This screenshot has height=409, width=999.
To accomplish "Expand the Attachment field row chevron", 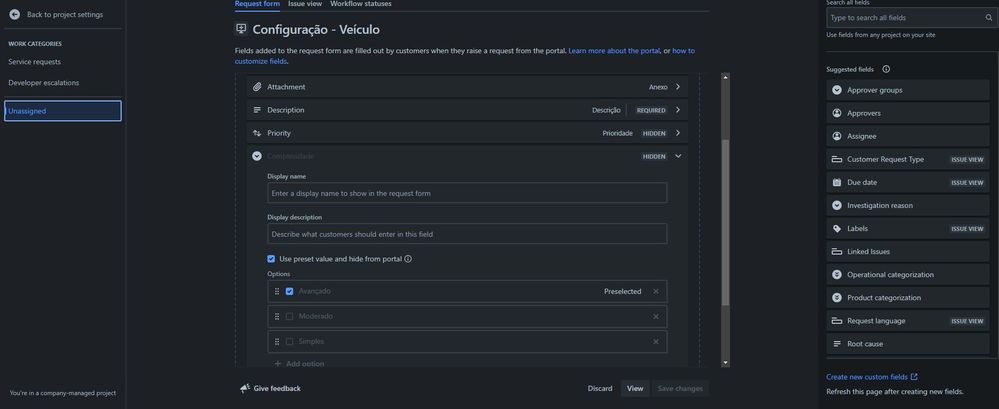I will [678, 87].
